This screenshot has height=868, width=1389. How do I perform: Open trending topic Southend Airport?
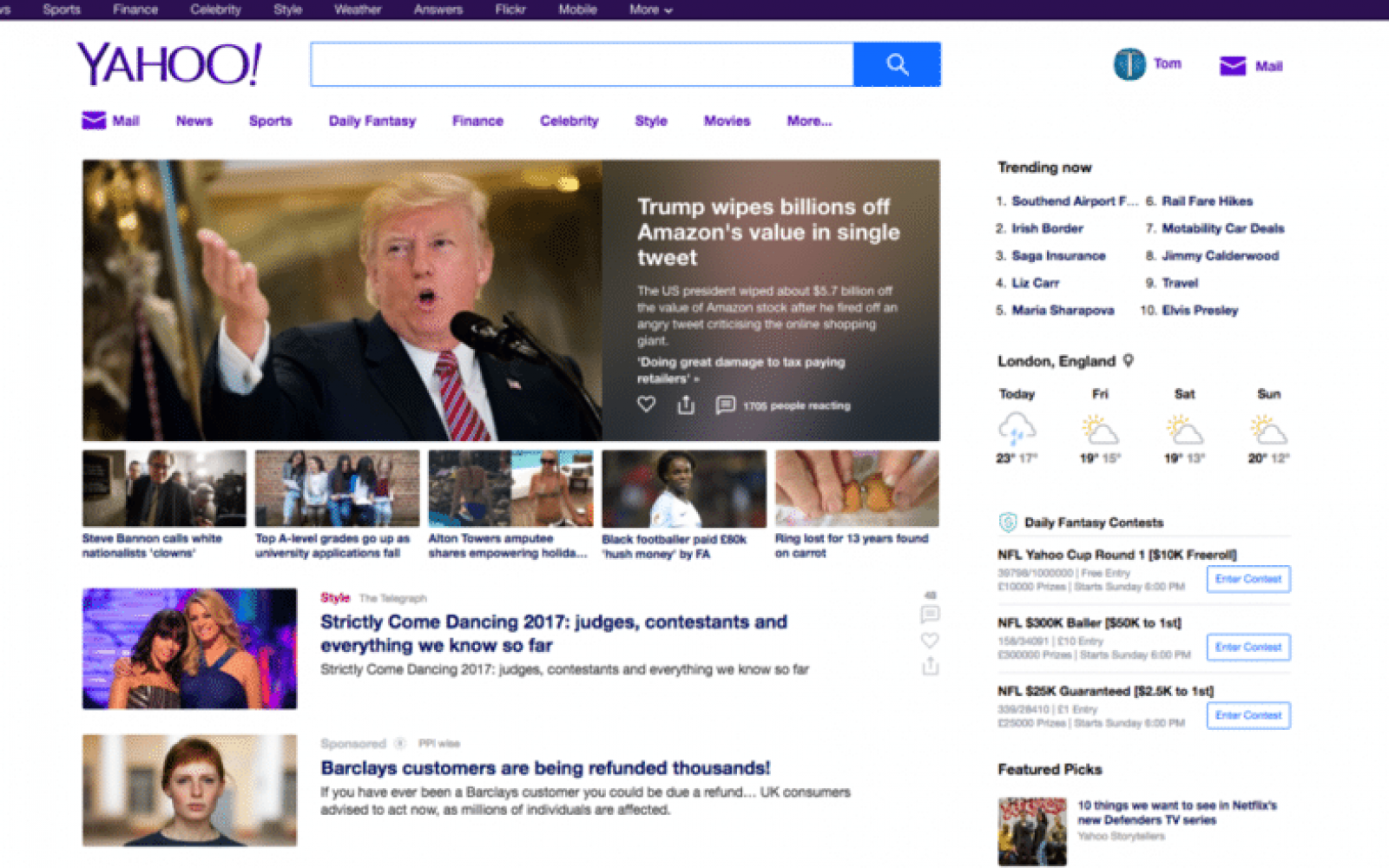1075,201
